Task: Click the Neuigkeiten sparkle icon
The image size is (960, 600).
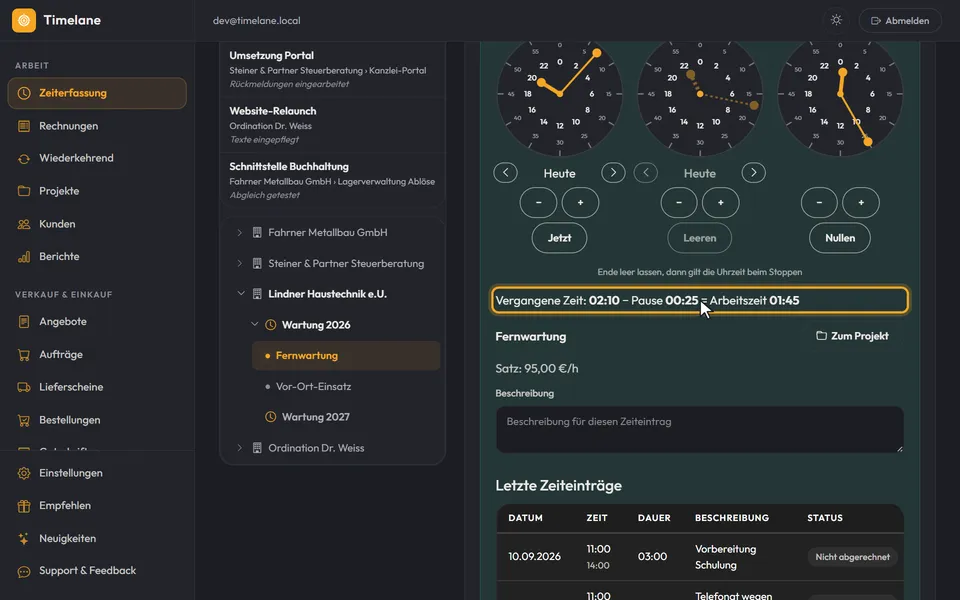Action: pyautogui.click(x=24, y=539)
